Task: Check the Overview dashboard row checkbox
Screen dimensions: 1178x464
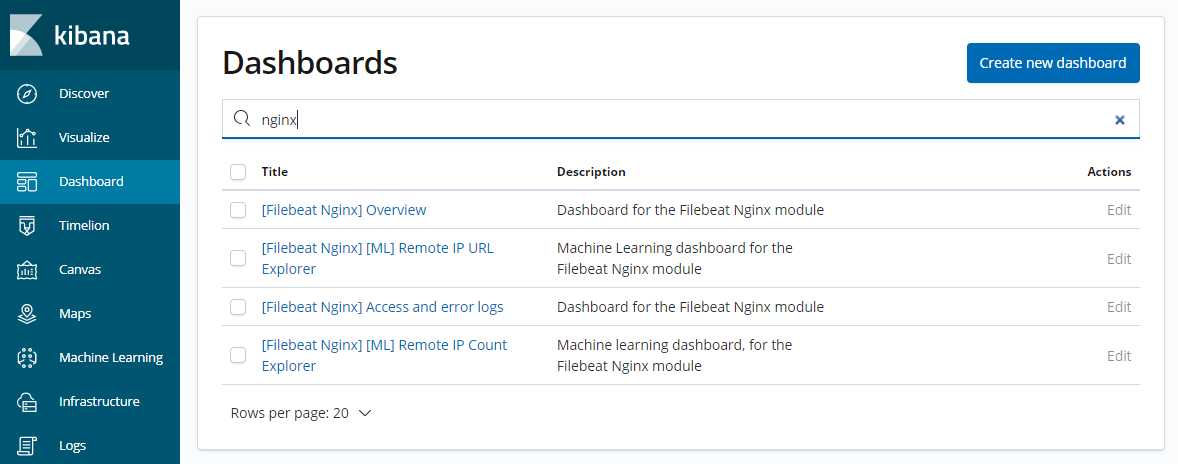Action: click(x=238, y=210)
